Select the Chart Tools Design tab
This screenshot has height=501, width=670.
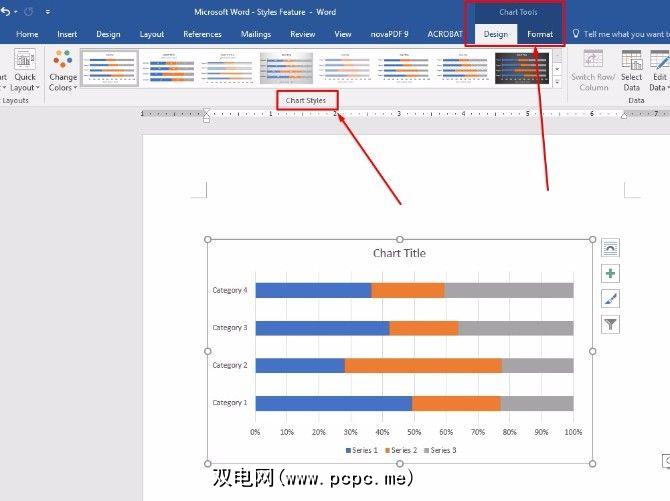(x=496, y=34)
